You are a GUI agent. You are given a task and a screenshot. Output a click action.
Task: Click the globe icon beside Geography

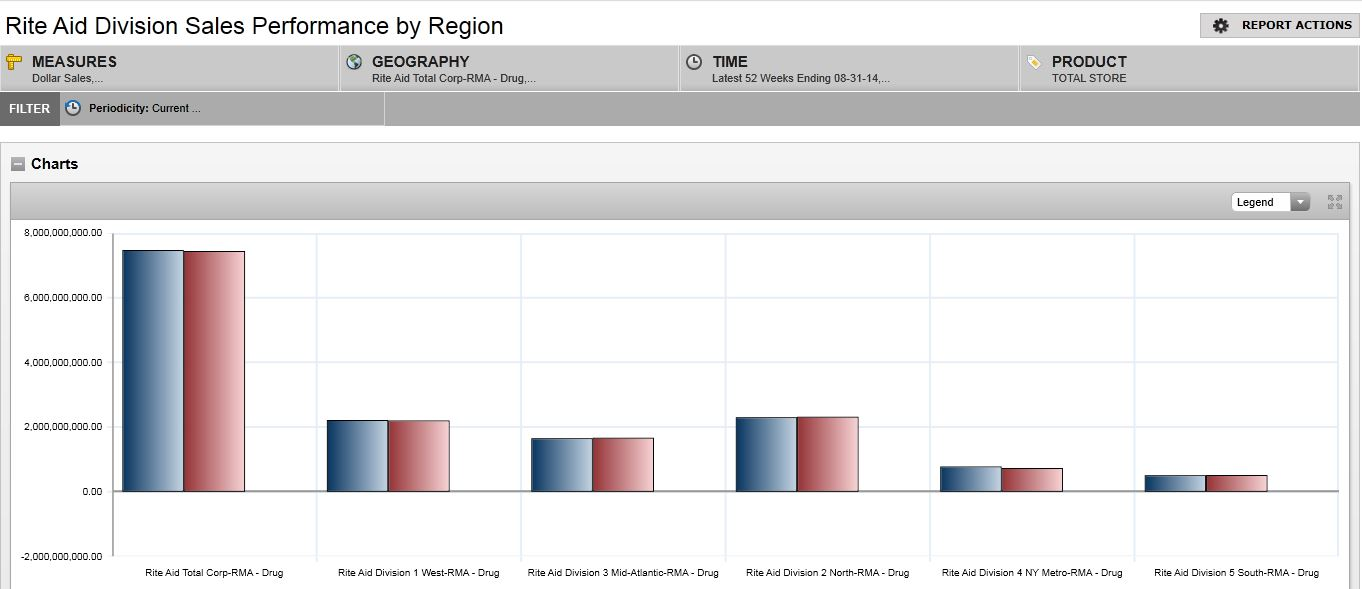354,62
